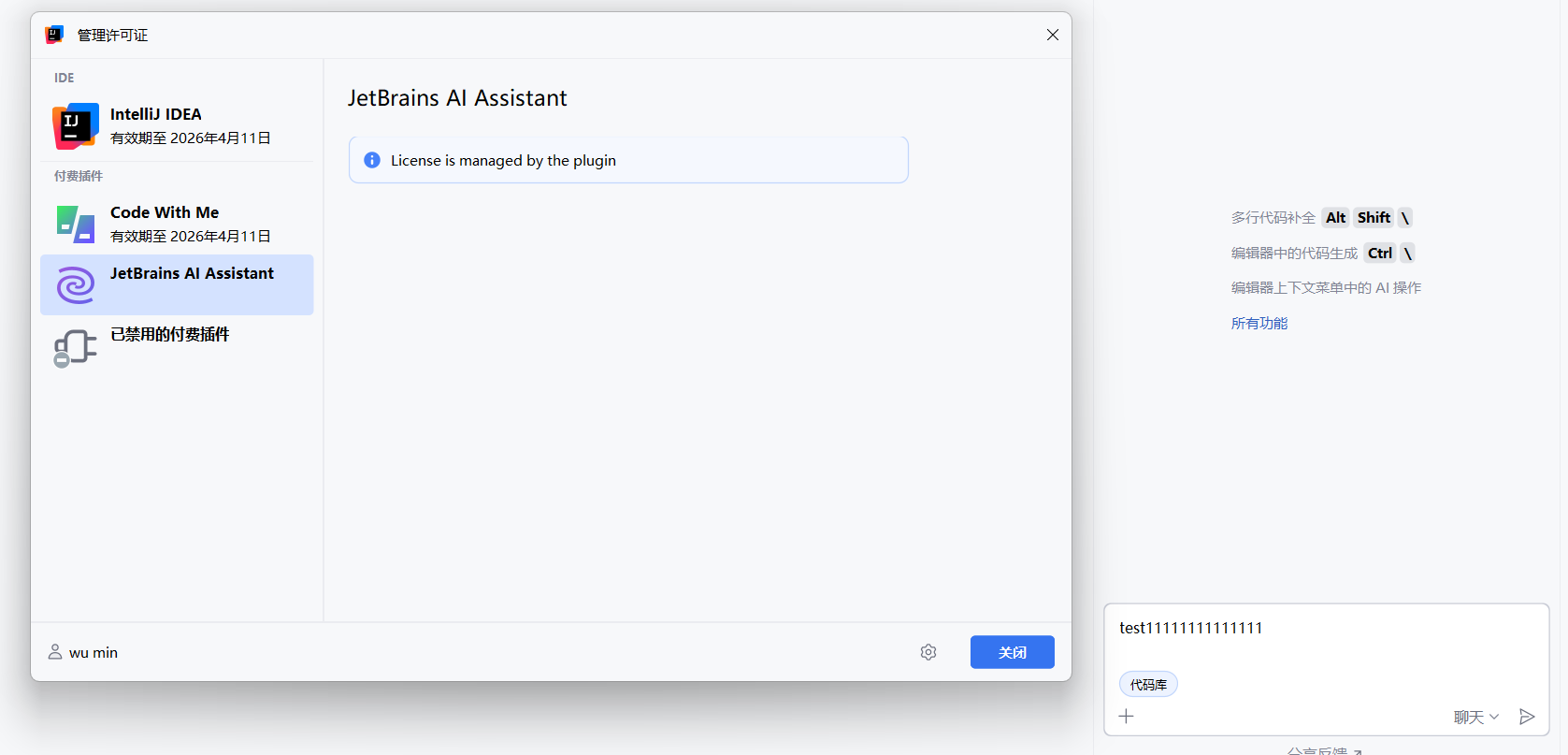Click the 编辑器中的代码生成 hint text
Screen dimensions: 1568x755
coord(1294,253)
